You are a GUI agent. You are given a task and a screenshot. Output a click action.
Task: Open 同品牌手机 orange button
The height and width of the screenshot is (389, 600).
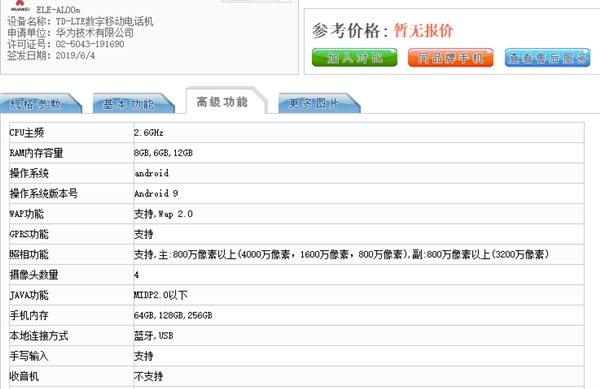coord(450,57)
